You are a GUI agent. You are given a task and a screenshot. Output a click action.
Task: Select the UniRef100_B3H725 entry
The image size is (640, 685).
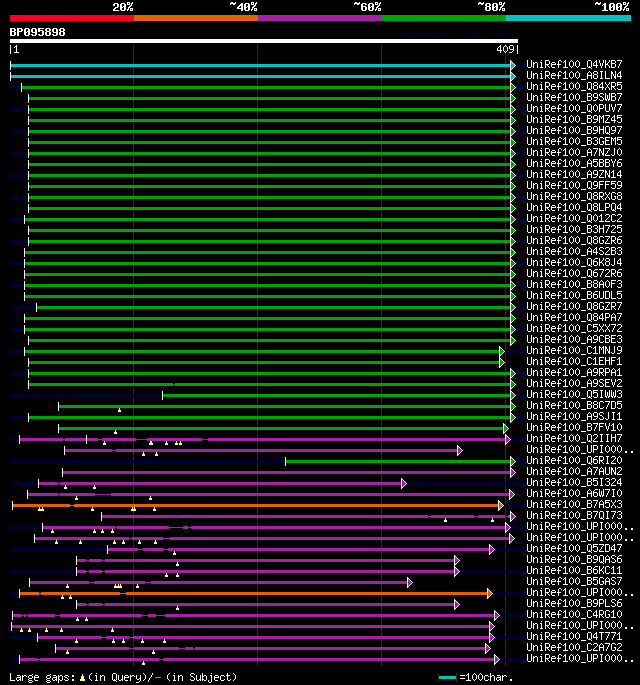[574, 229]
